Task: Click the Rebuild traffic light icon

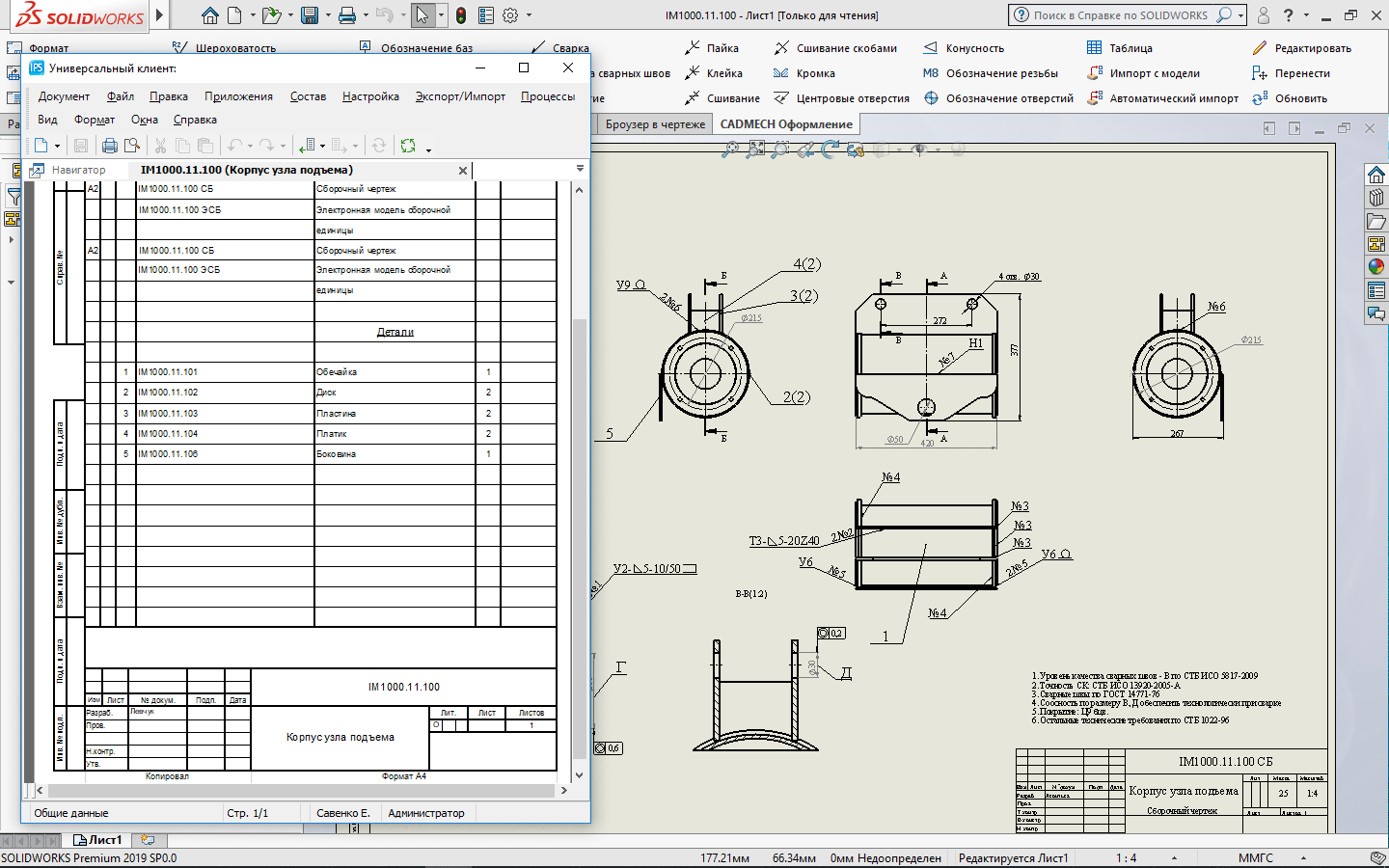Action: coord(461,15)
